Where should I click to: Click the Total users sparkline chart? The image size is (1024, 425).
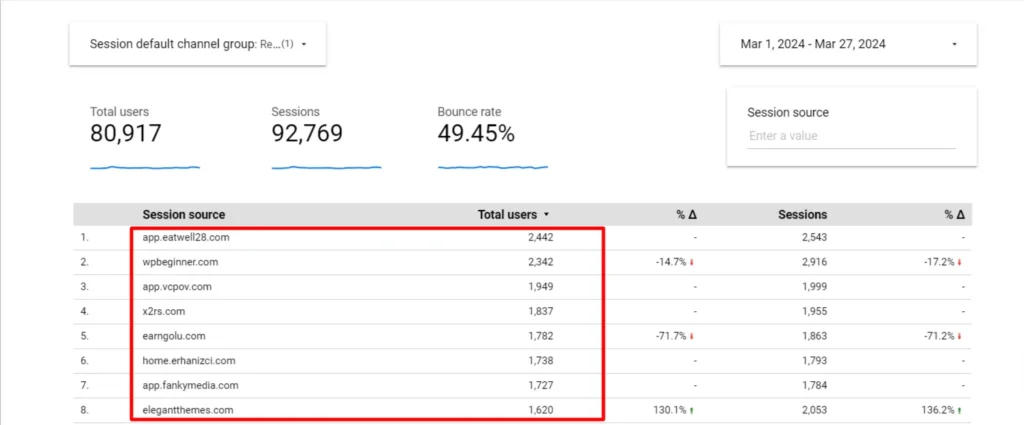pyautogui.click(x=145, y=167)
